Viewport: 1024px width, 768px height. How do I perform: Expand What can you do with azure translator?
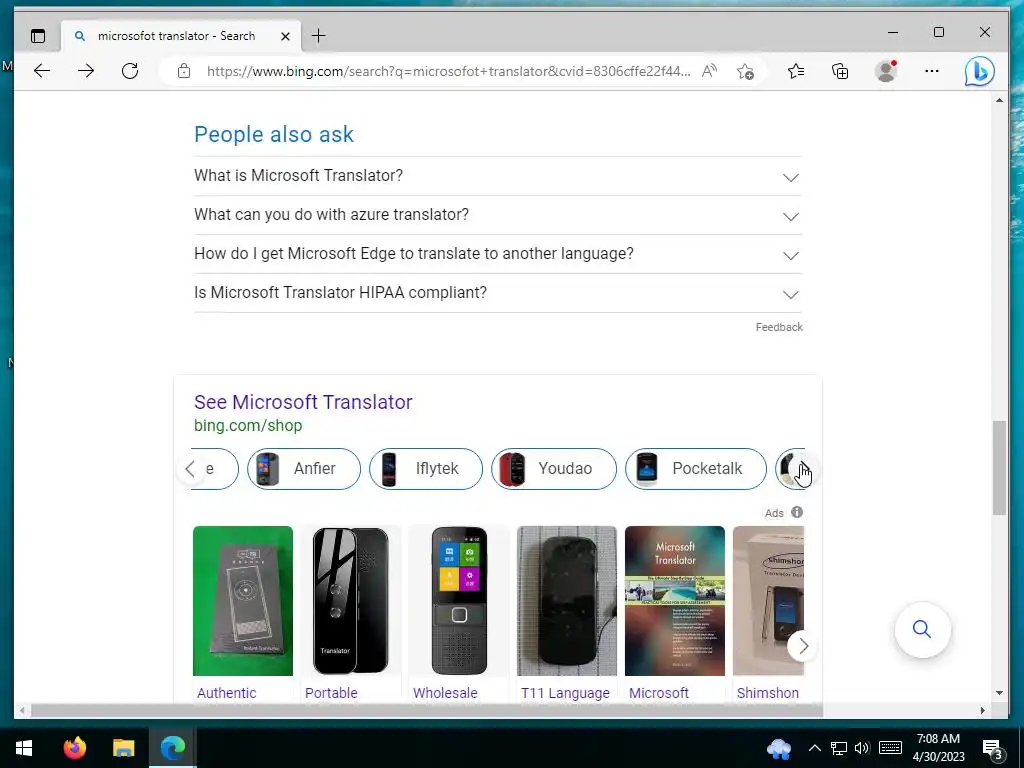(x=498, y=215)
